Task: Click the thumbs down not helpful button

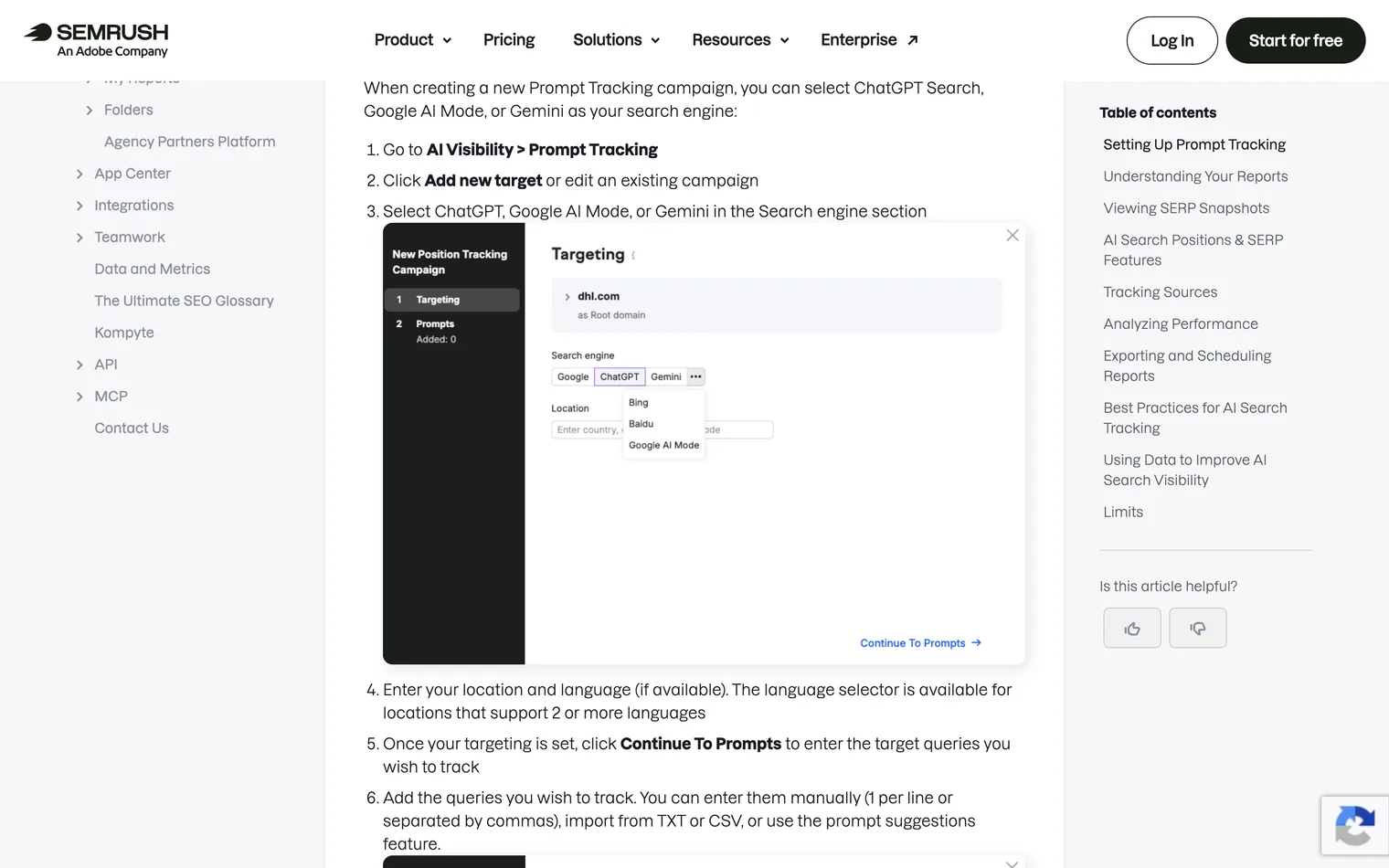Action: pos(1198,628)
